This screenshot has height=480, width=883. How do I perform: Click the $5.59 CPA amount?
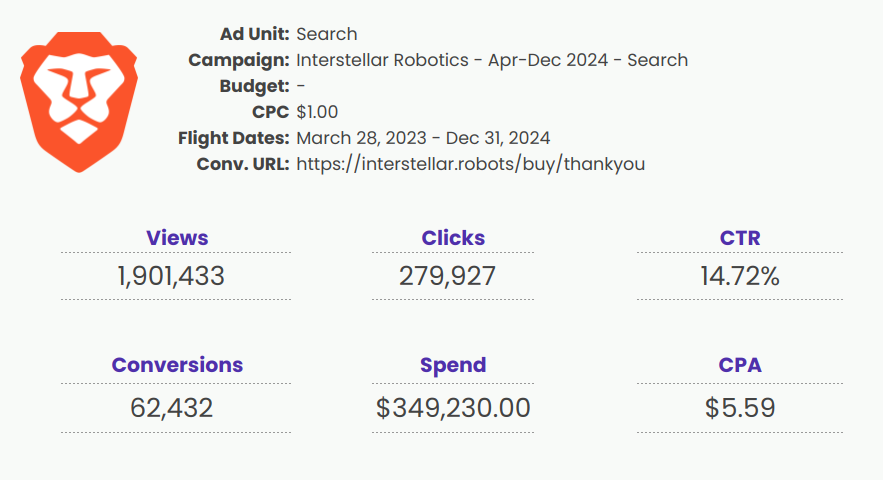740,408
